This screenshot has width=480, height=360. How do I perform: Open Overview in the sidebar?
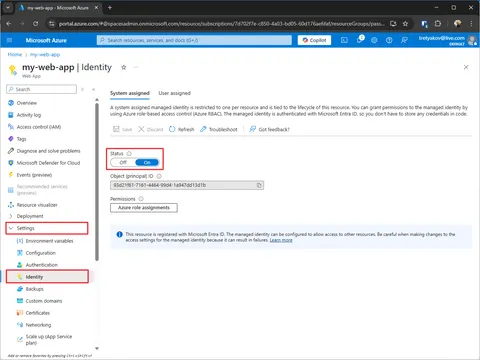coord(27,103)
